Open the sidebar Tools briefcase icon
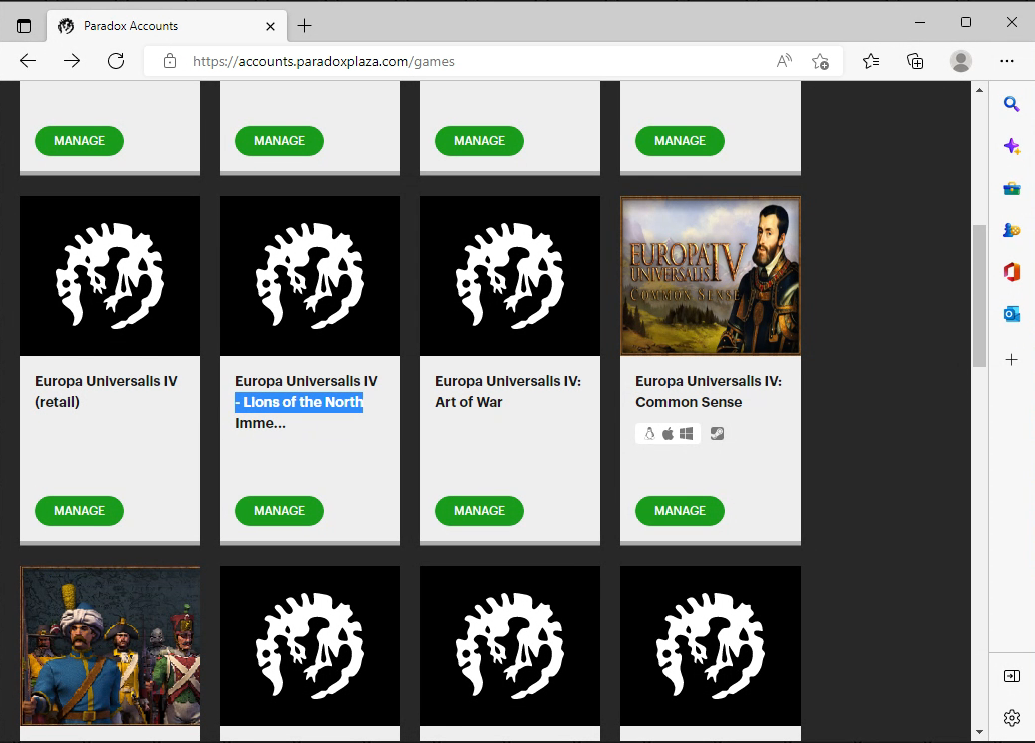Viewport: 1035px width, 743px height. [1011, 189]
